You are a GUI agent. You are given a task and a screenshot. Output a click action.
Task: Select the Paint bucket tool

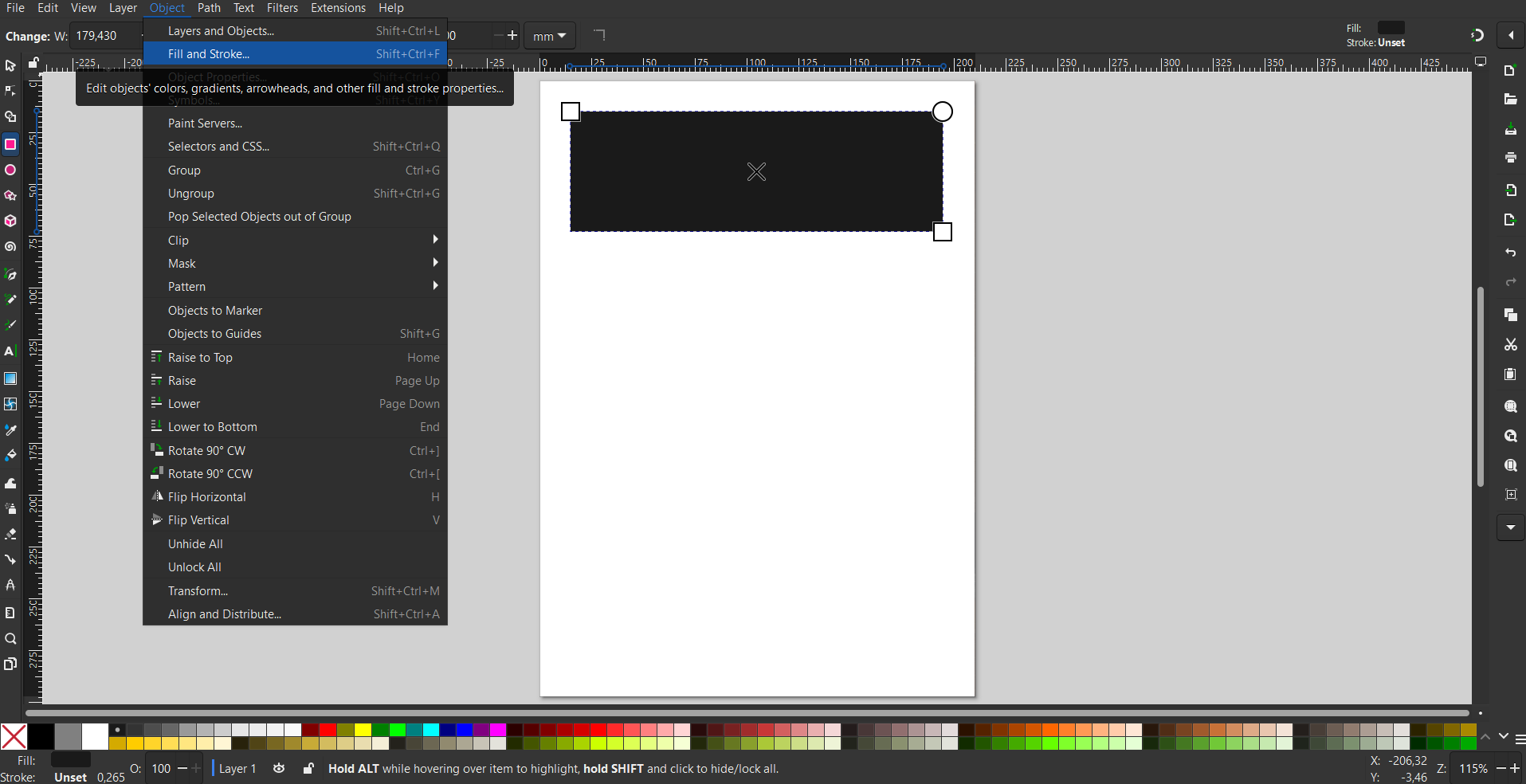tap(10, 456)
